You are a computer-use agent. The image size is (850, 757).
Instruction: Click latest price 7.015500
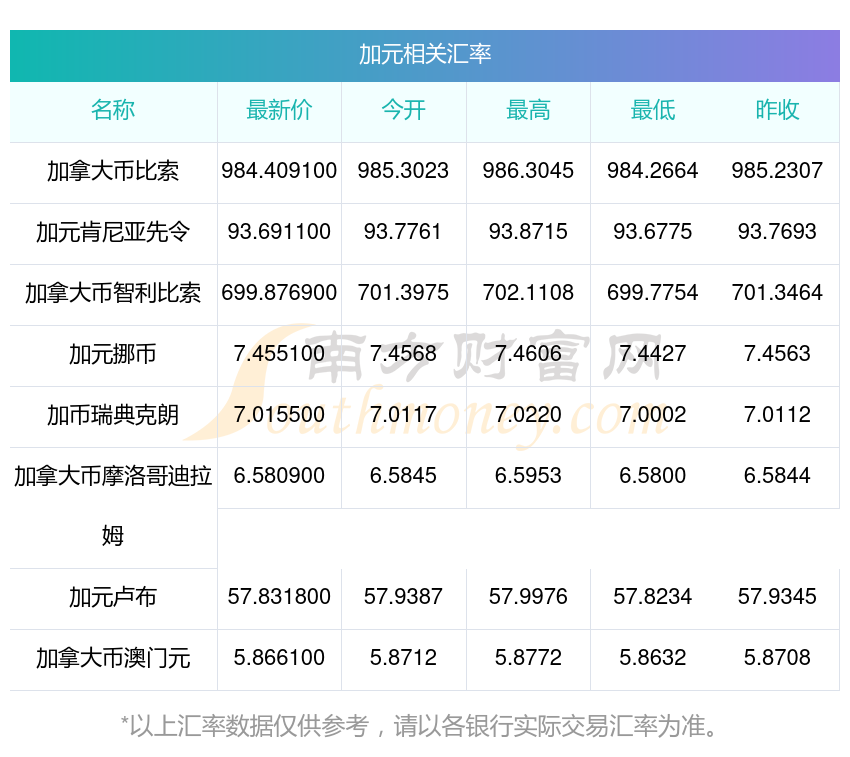[279, 415]
